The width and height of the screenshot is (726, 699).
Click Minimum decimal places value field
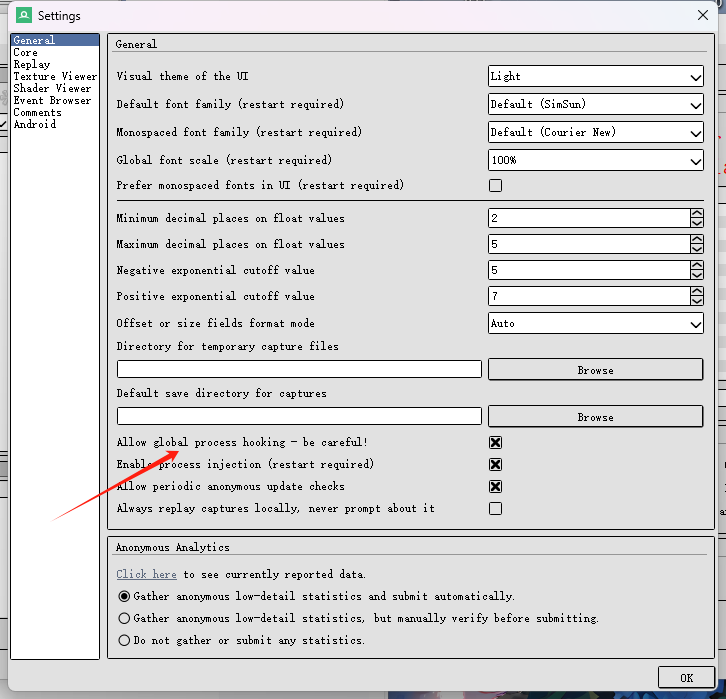pos(589,218)
